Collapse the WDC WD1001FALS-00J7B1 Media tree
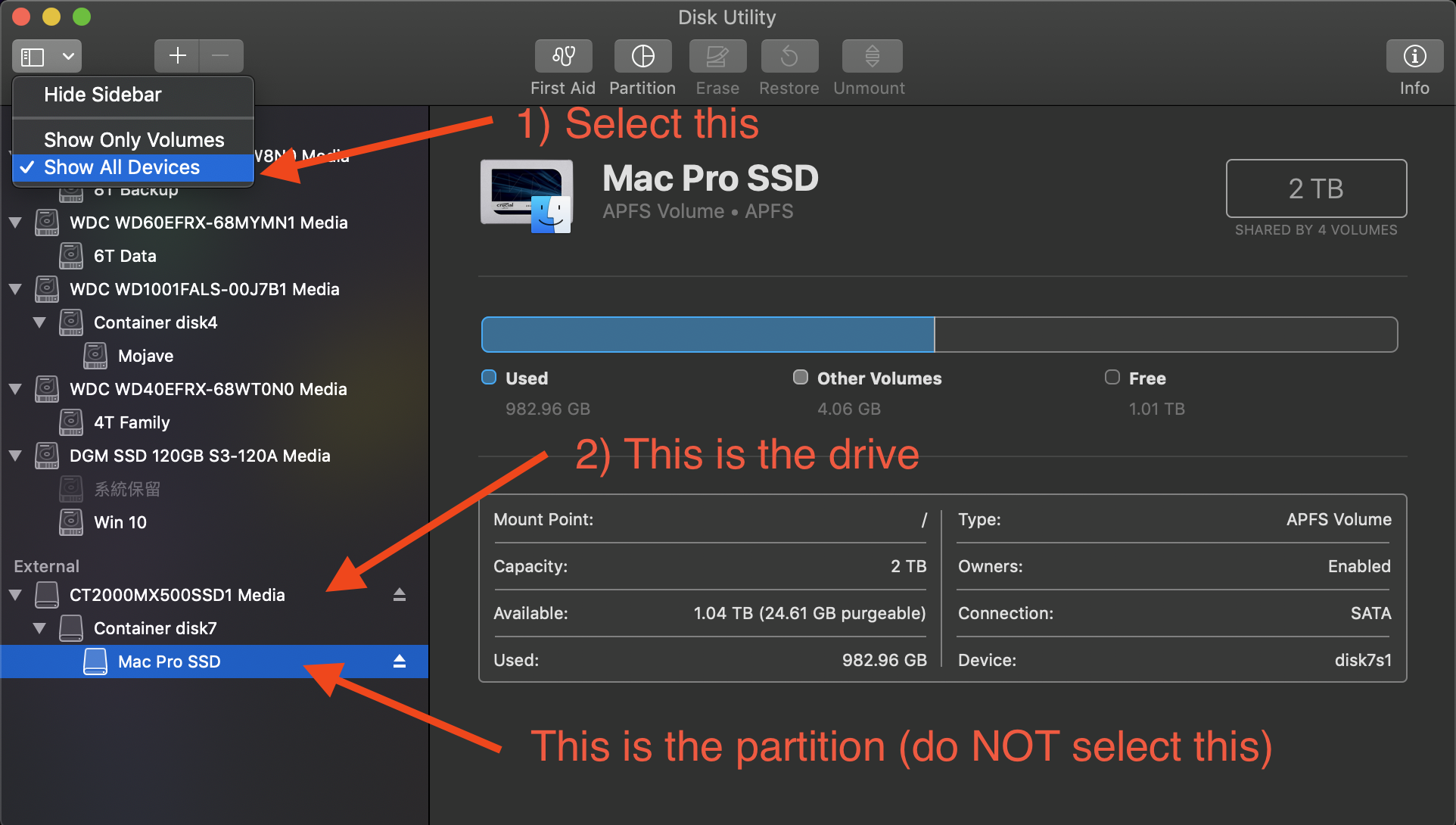1456x825 pixels. [15, 289]
